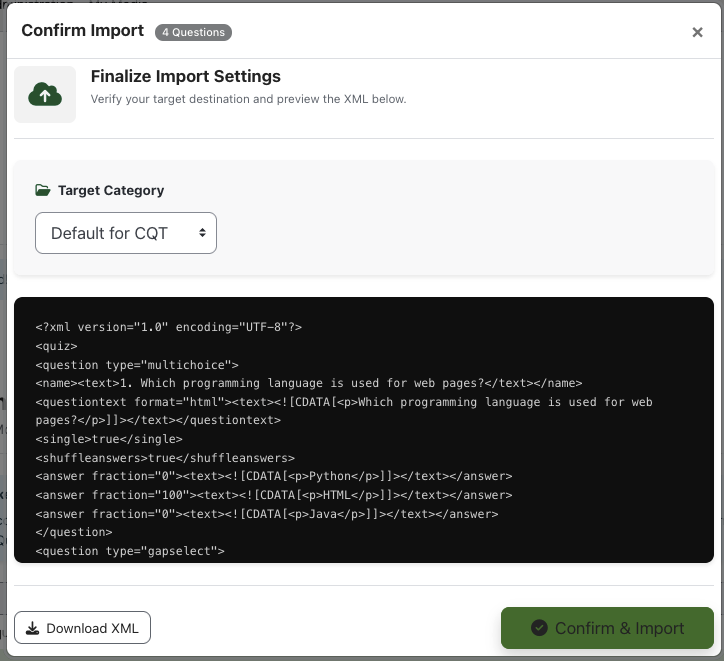This screenshot has width=724, height=661.
Task: Click the shuffleanswers true line
Action: coord(165,458)
